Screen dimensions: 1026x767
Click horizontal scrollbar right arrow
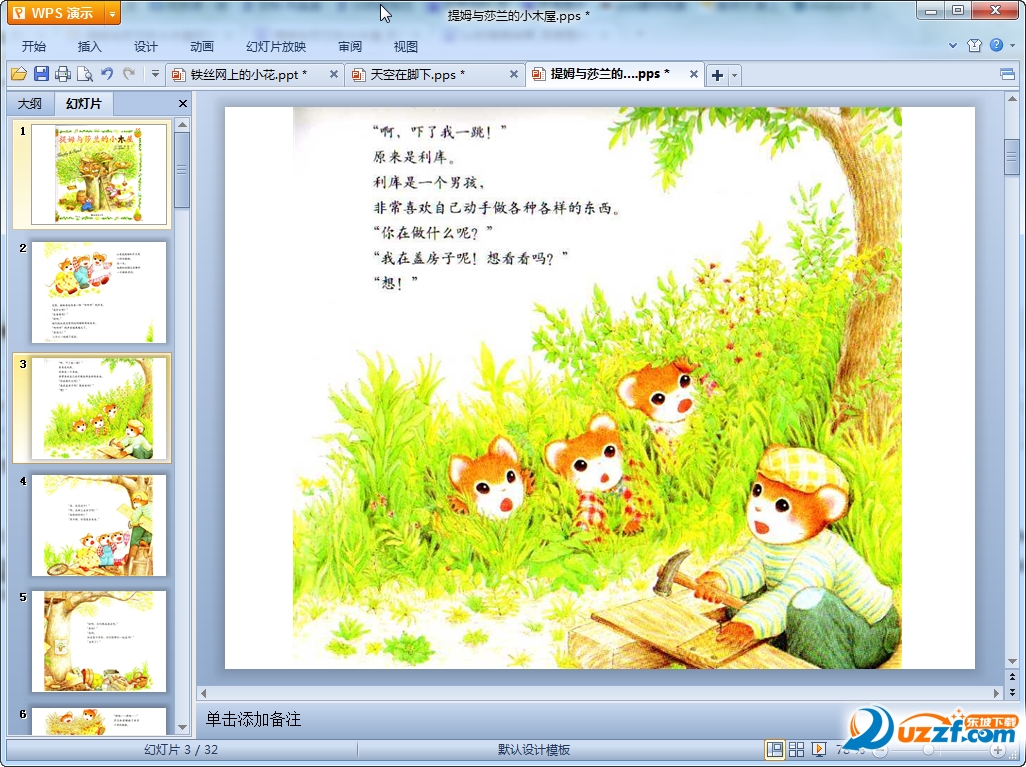pos(997,693)
